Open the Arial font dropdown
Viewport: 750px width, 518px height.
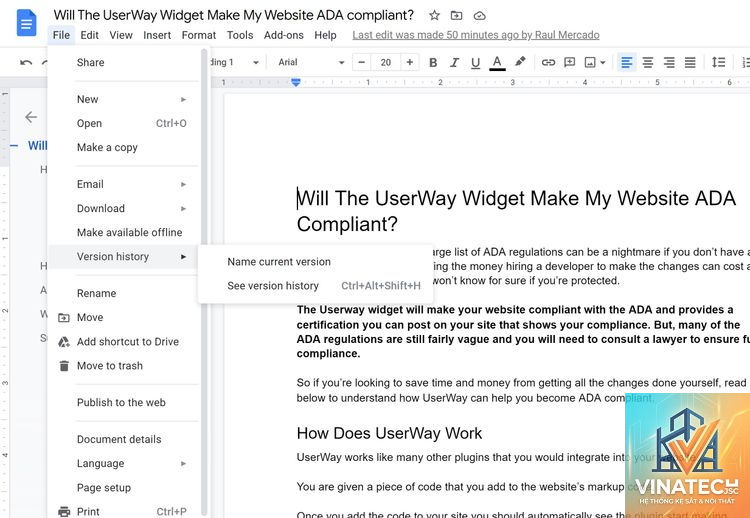pyautogui.click(x=311, y=62)
